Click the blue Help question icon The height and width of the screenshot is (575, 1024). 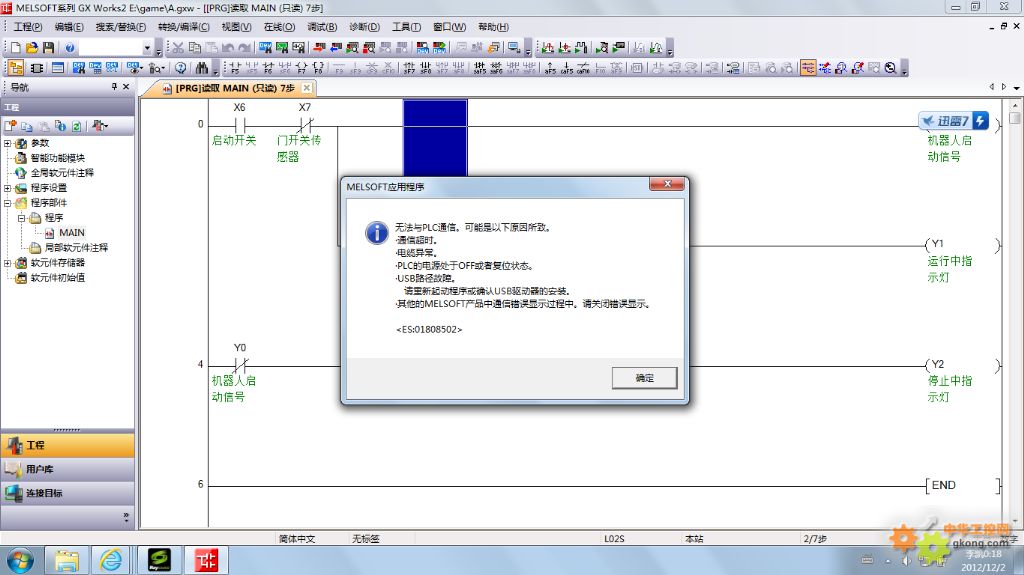click(x=70, y=48)
